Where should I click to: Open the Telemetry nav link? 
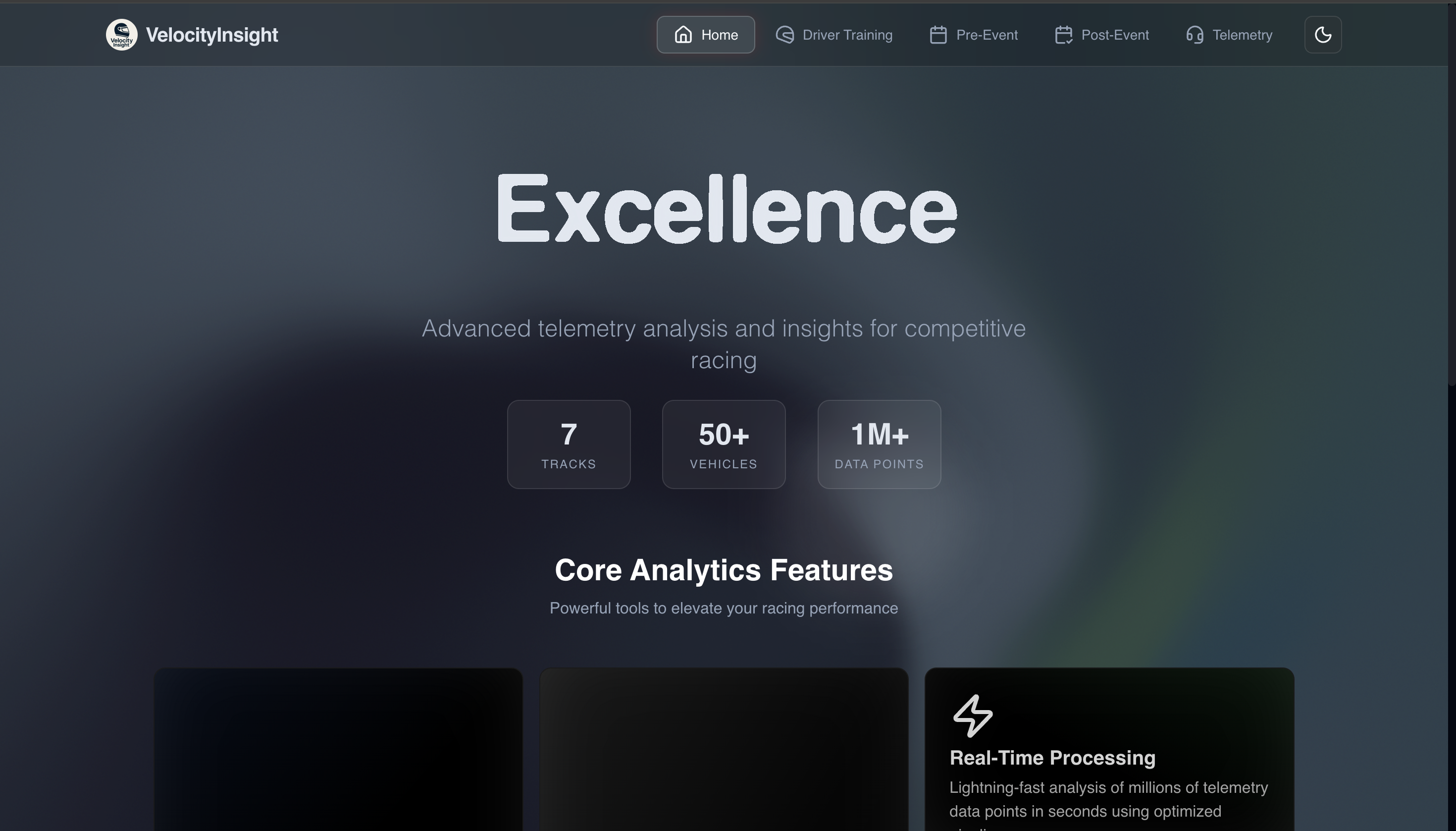point(1242,35)
